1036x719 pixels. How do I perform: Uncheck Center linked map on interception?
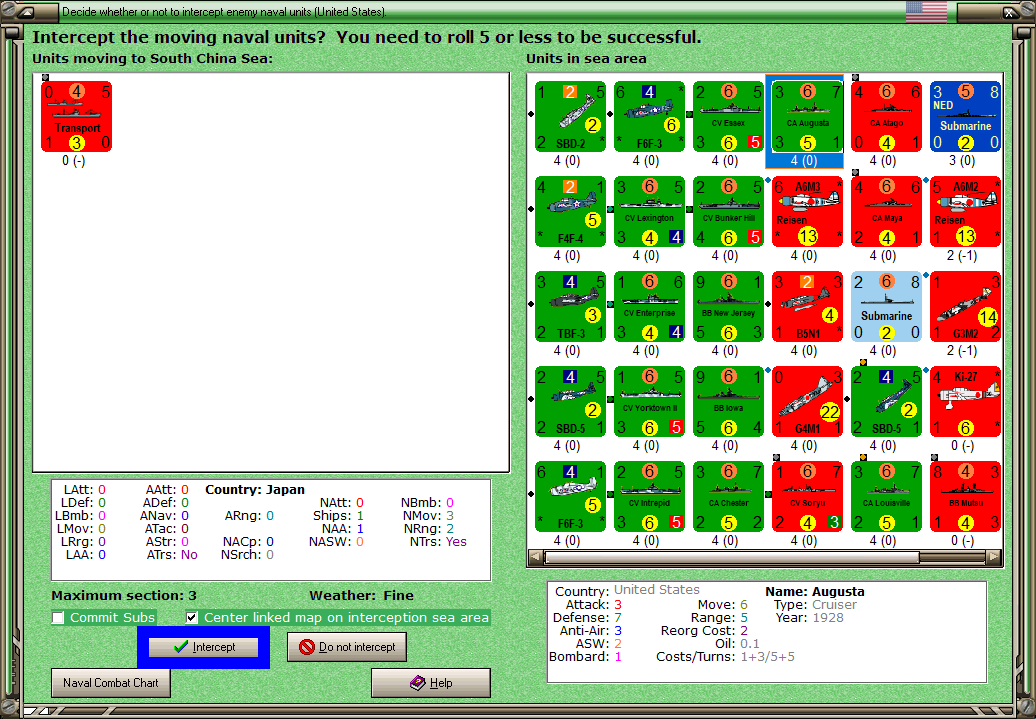point(192,618)
